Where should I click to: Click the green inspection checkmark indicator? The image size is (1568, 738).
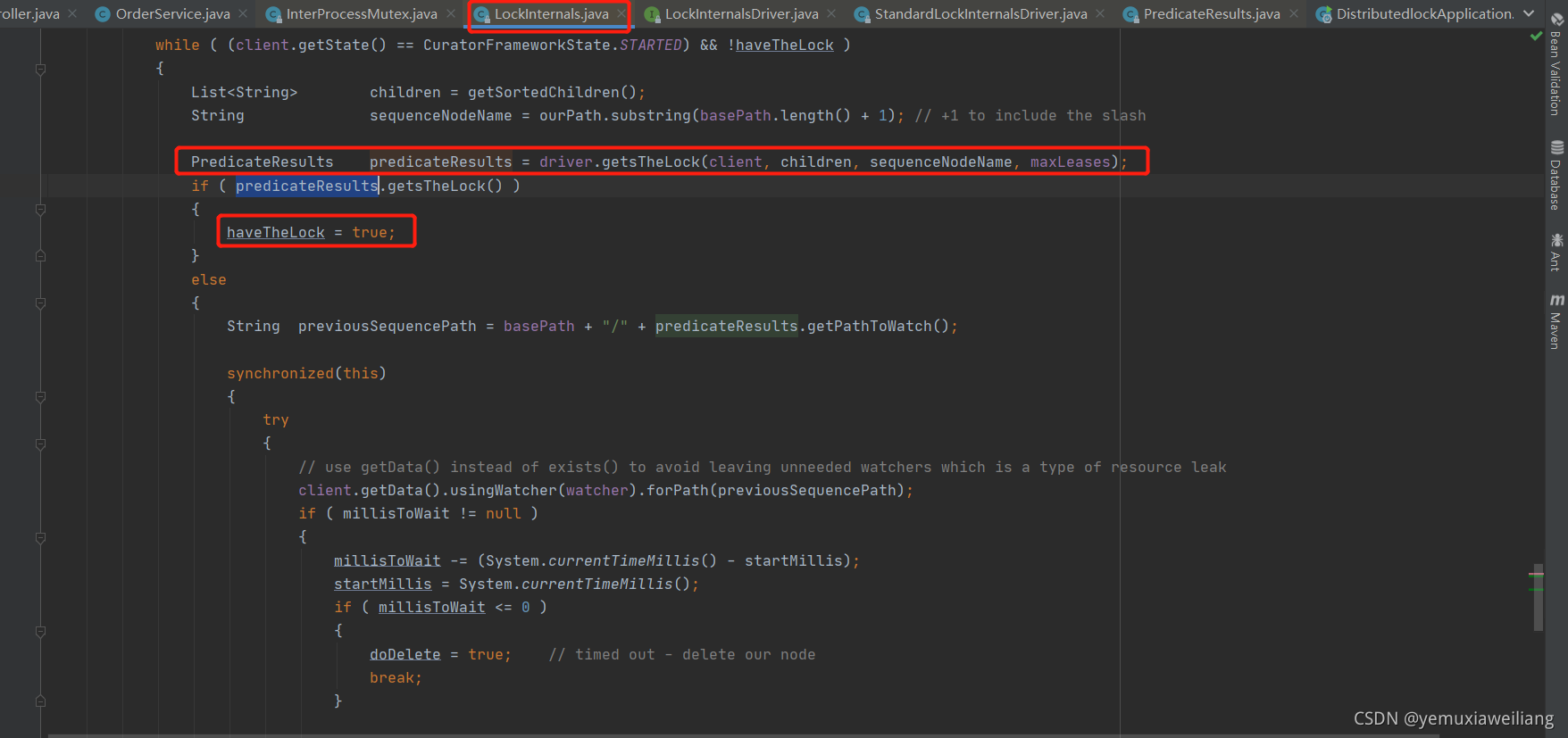(1536, 37)
